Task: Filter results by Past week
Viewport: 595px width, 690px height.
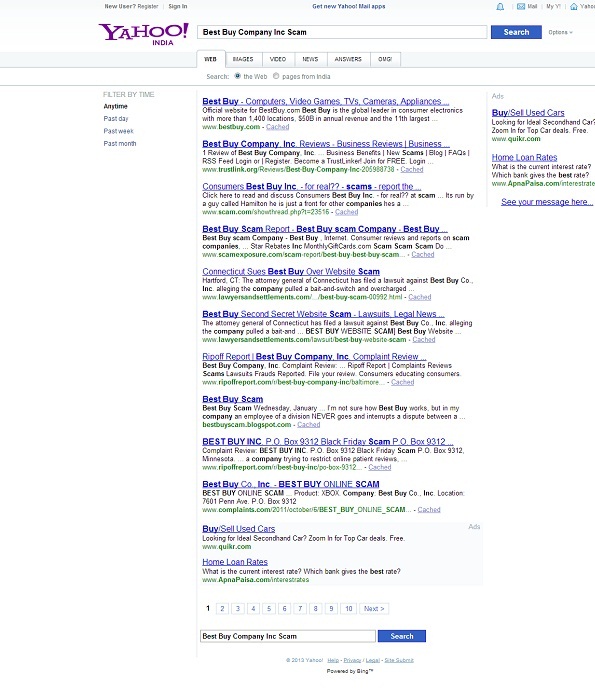Action: tap(118, 131)
